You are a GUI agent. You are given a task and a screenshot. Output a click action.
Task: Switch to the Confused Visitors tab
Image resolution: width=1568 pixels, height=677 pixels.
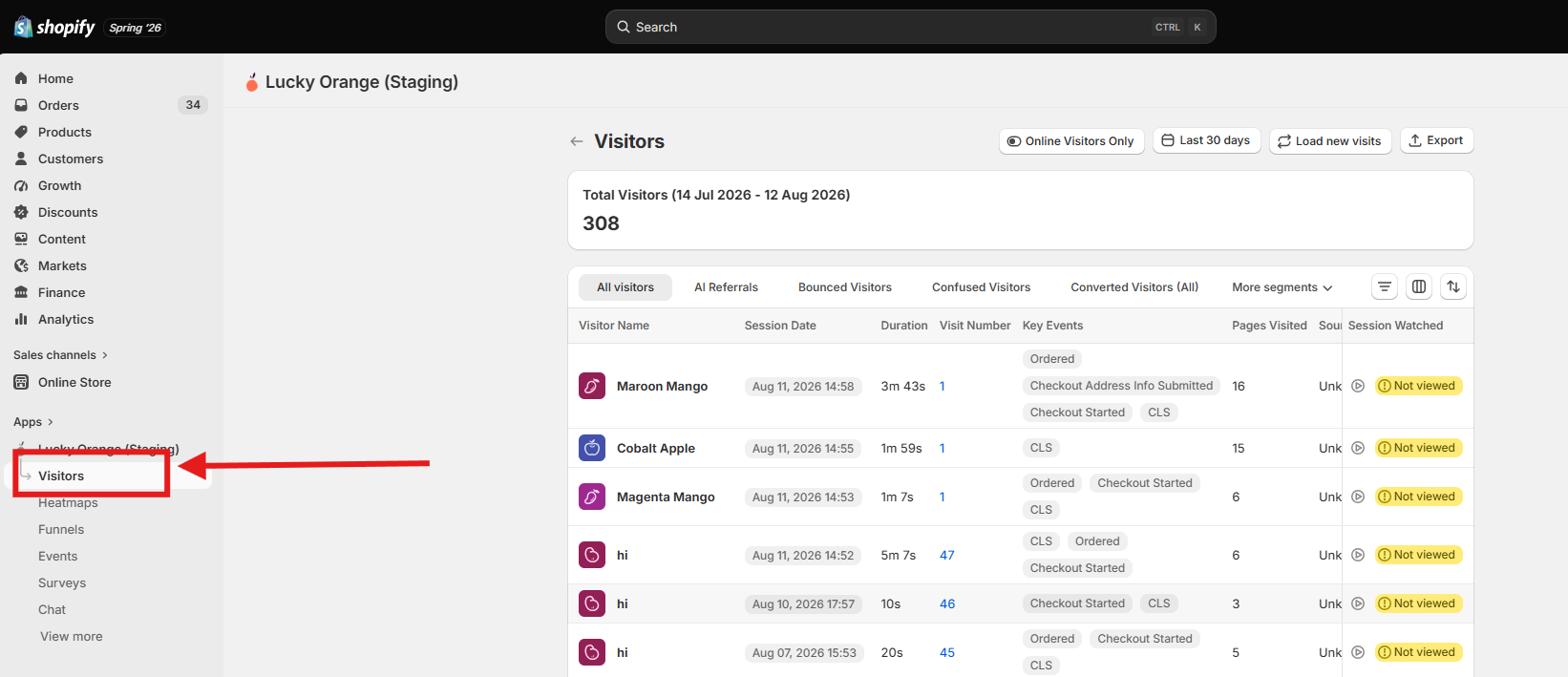[x=982, y=287]
